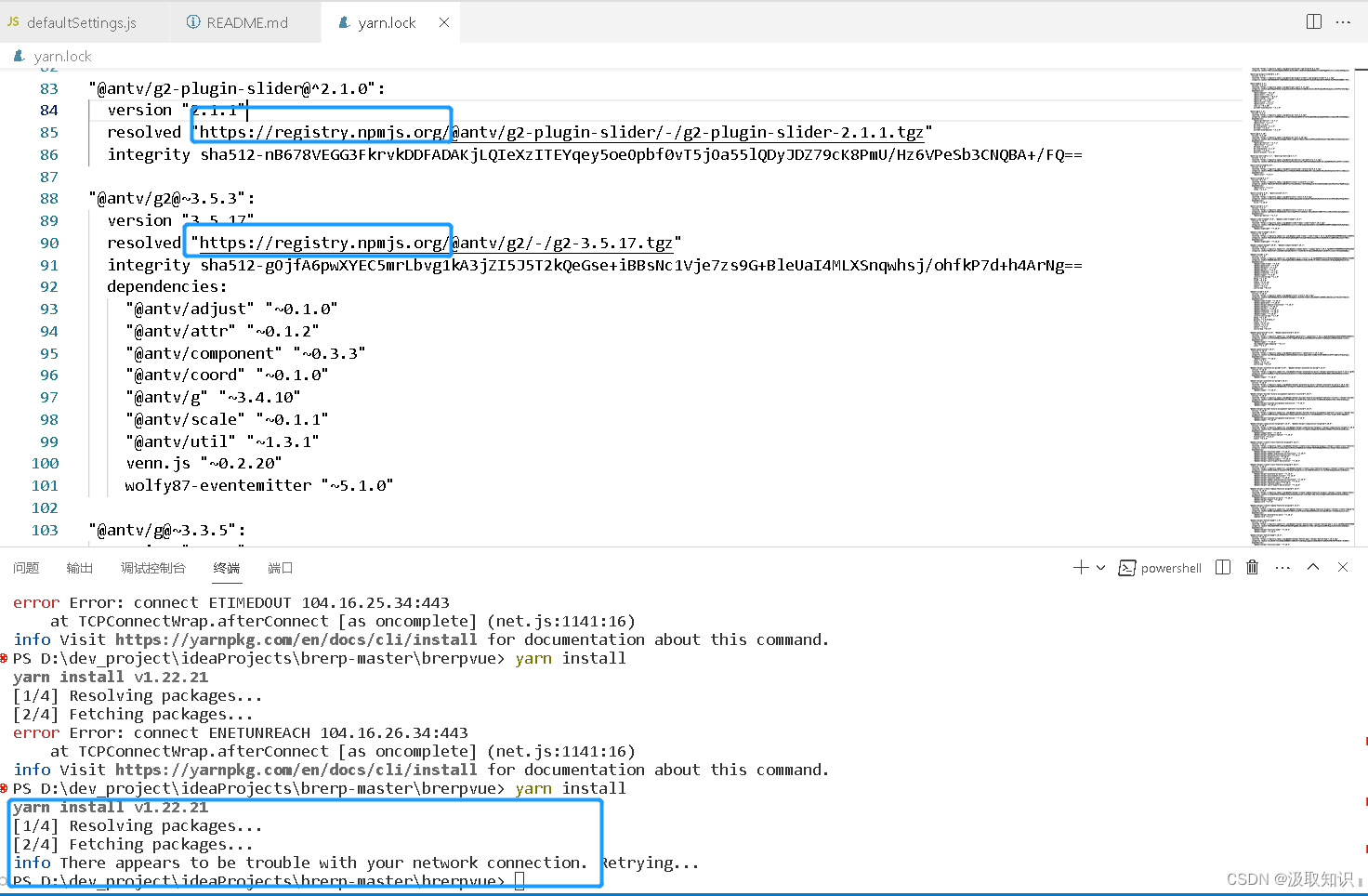
Task: Click the "@antv/util" "~1.3.1" line
Action: (222, 441)
